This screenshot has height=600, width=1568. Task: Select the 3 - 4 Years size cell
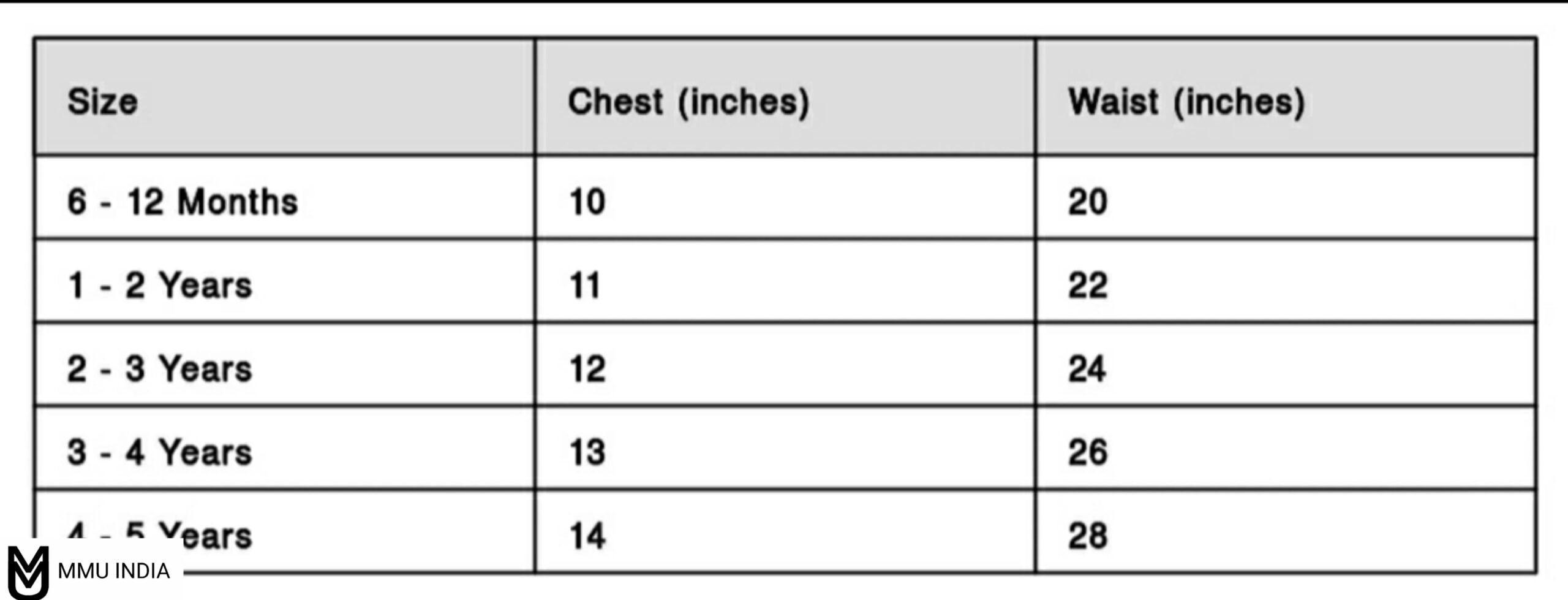pyautogui.click(x=159, y=452)
